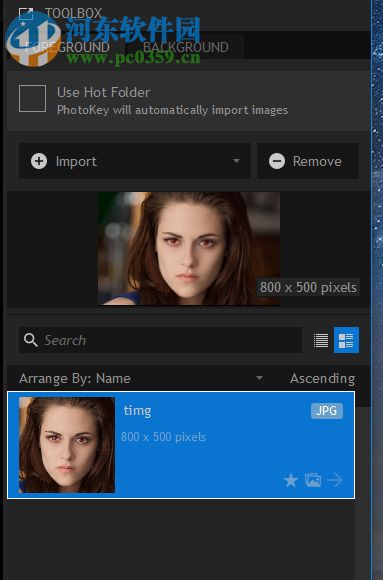
Task: Click the Search input field
Action: tap(160, 340)
